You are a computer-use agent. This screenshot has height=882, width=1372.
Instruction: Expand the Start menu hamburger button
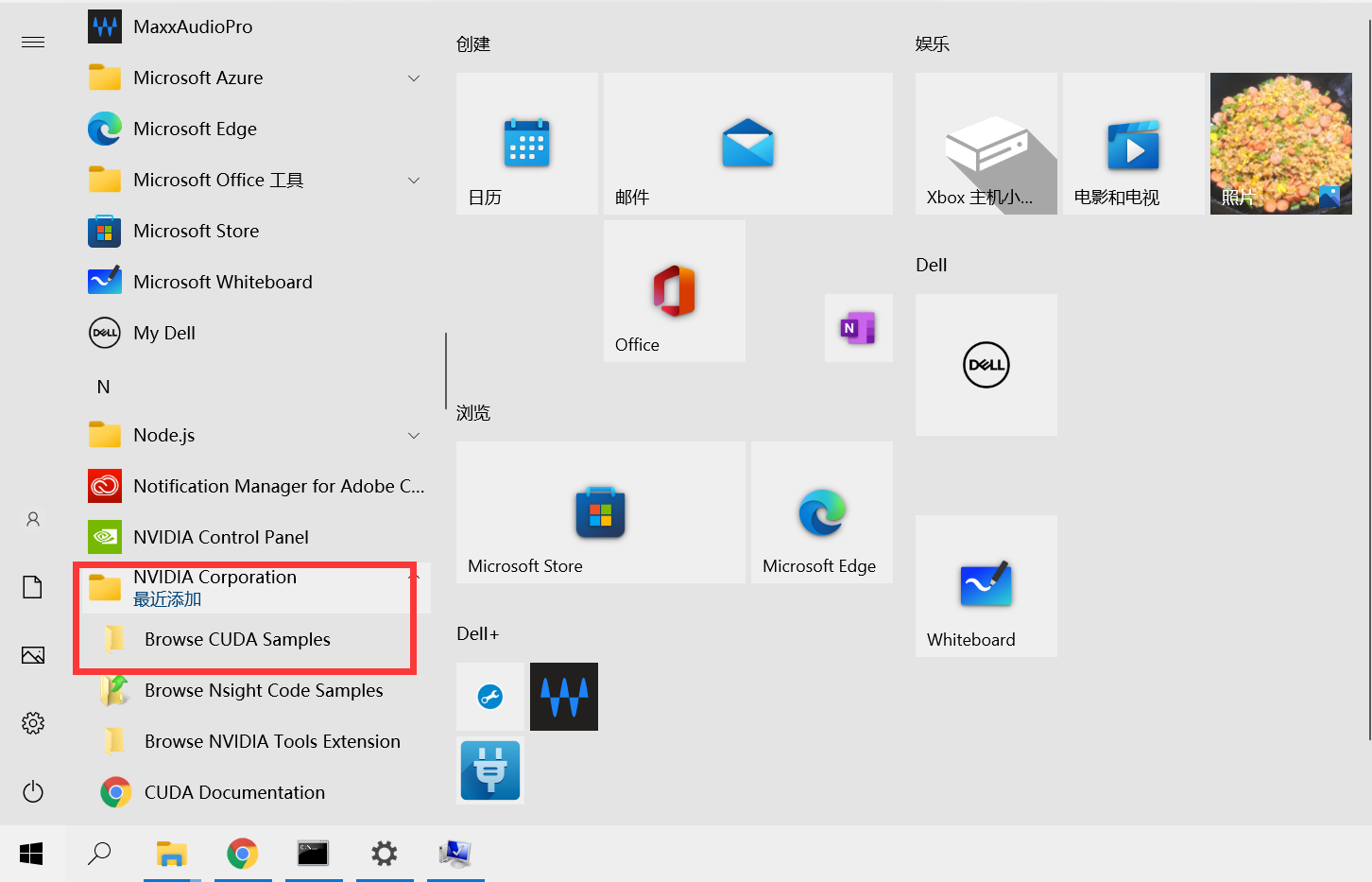click(33, 42)
